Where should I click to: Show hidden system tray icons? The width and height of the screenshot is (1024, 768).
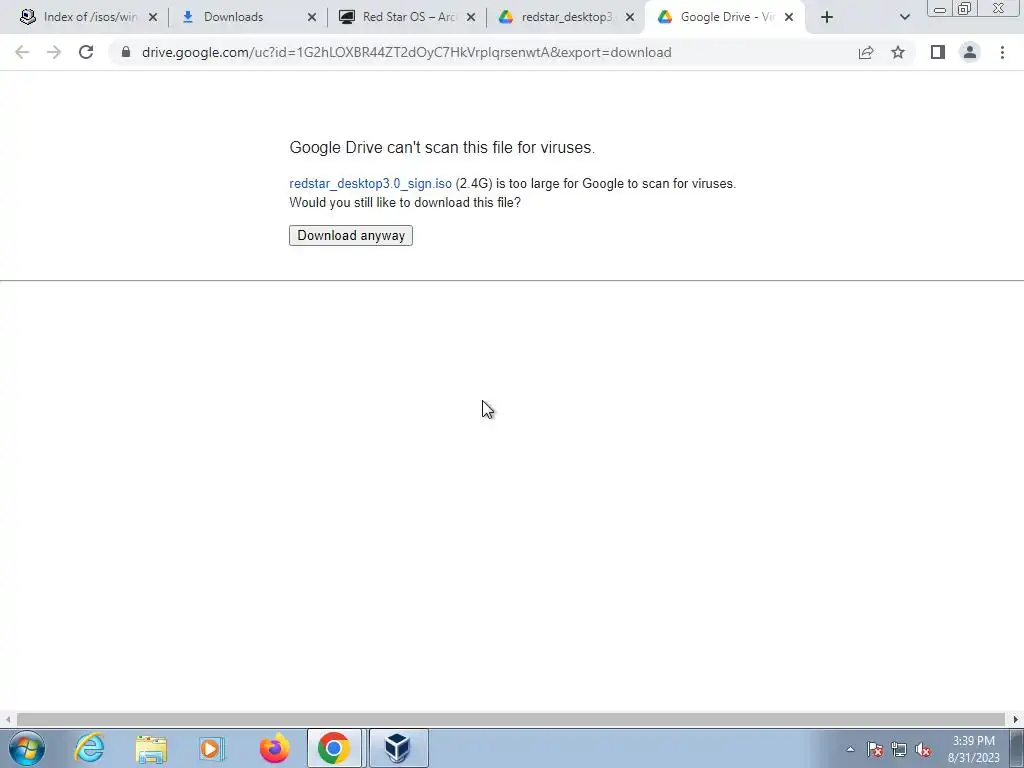850,749
